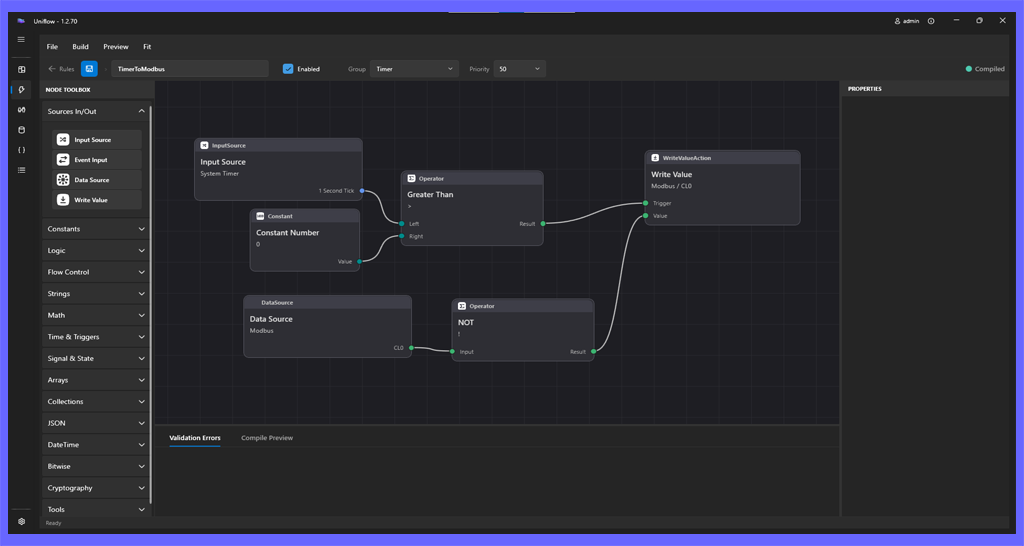Expand the Time & Triggers section
The width and height of the screenshot is (1024, 546).
pos(96,337)
